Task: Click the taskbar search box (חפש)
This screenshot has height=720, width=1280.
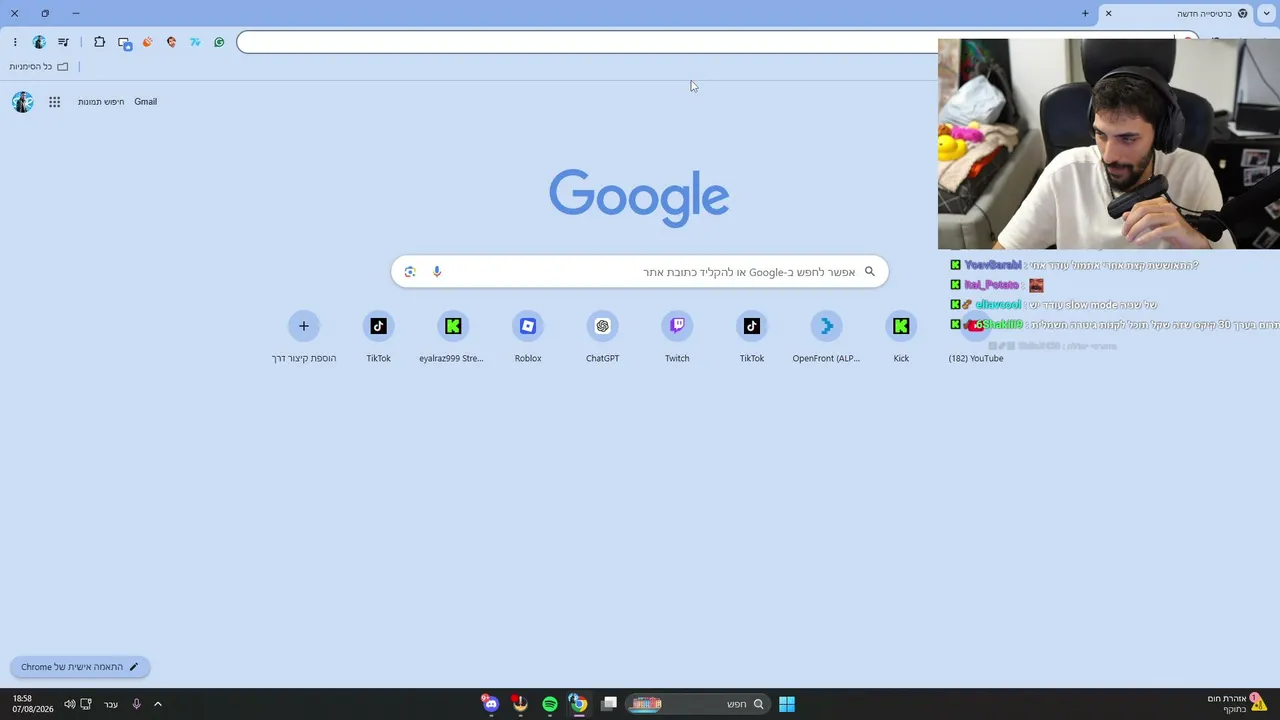Action: click(x=698, y=704)
